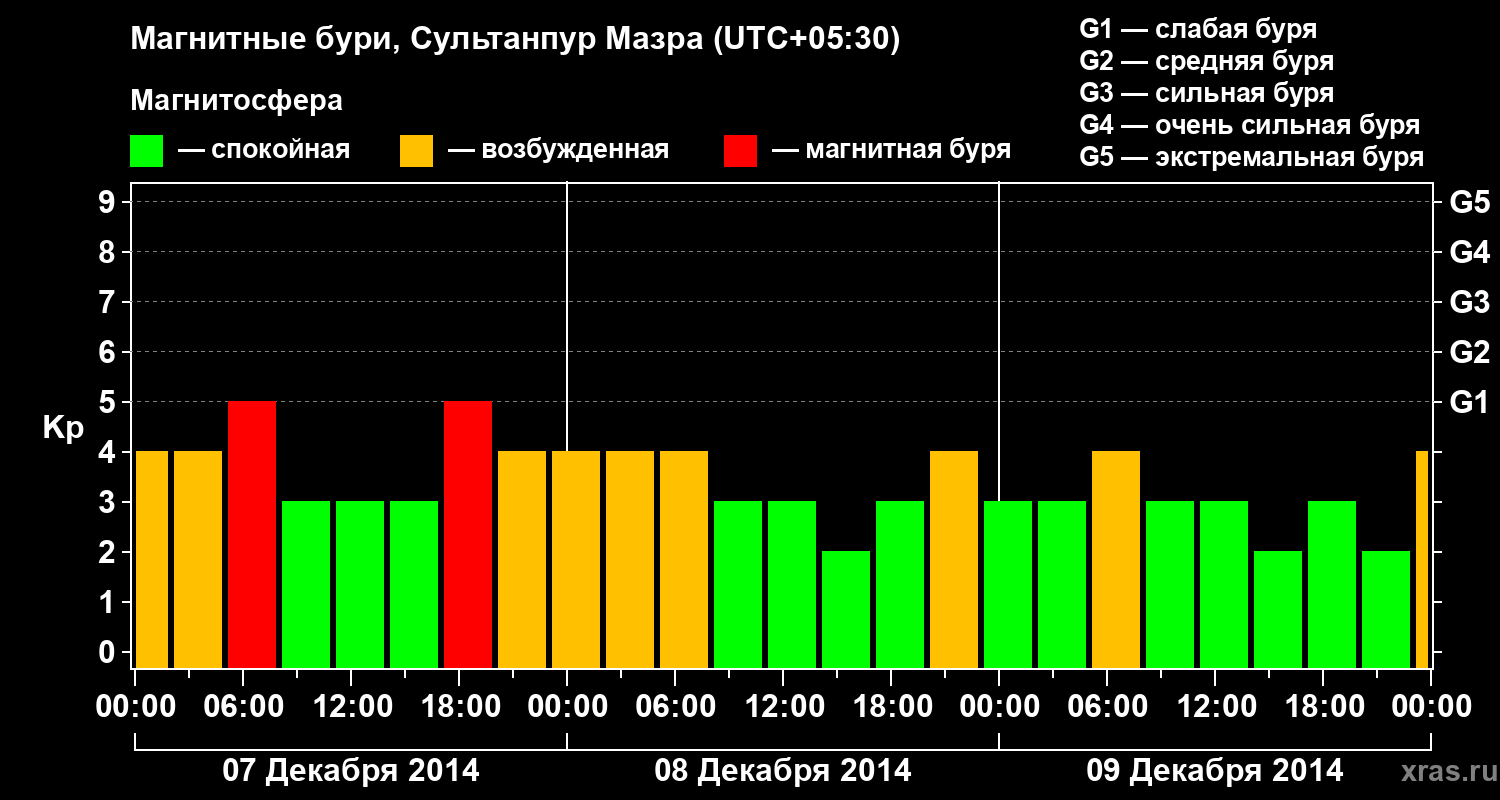Click the first orange bar at 00:00 on 07 Декабря
Screen dimensions: 1500x800
pos(152,560)
